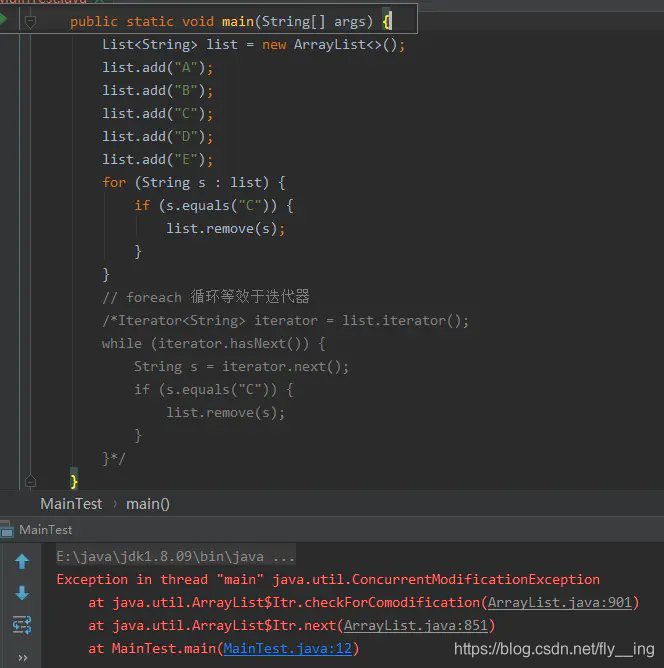664x668 pixels.
Task: Expand more console tools double-chevron
Action: click(x=23, y=658)
